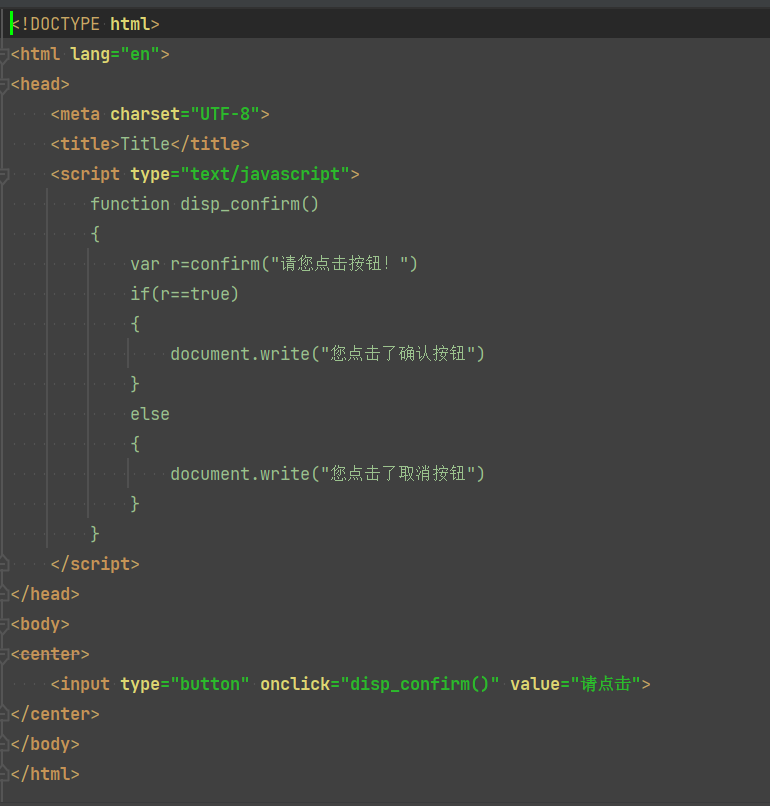Click the Title text inside title tag
Image resolution: width=770 pixels, height=806 pixels.
[145, 144]
